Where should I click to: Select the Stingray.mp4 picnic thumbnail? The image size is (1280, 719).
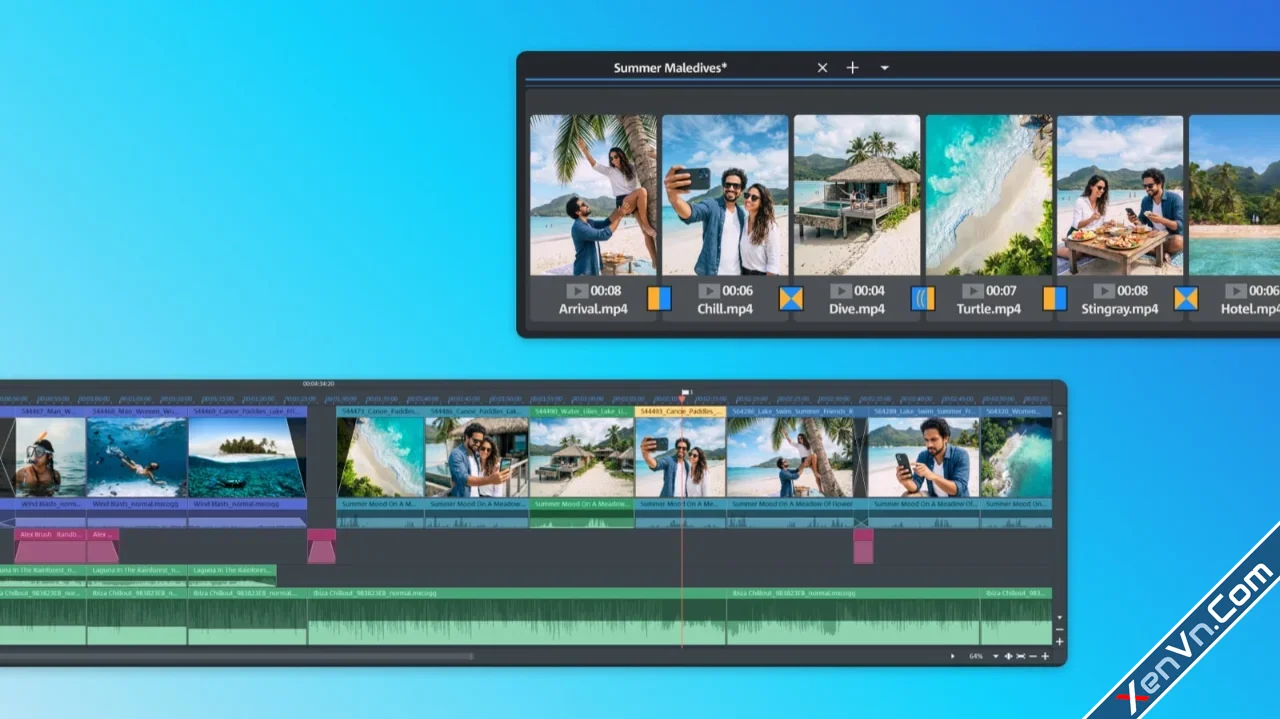1120,195
